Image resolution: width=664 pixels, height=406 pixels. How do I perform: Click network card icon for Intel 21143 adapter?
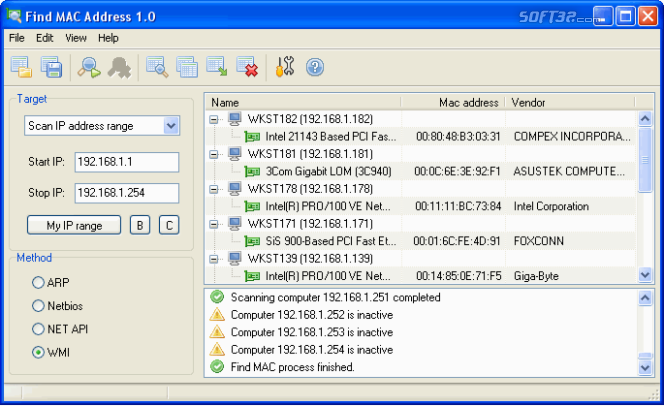[x=252, y=137]
